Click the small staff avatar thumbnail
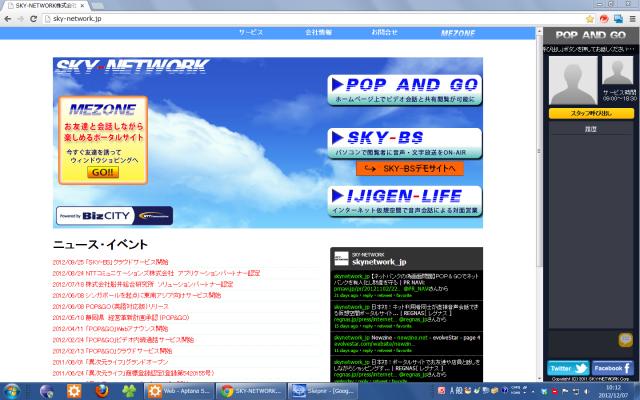This screenshot has height=400, width=640. 618,70
